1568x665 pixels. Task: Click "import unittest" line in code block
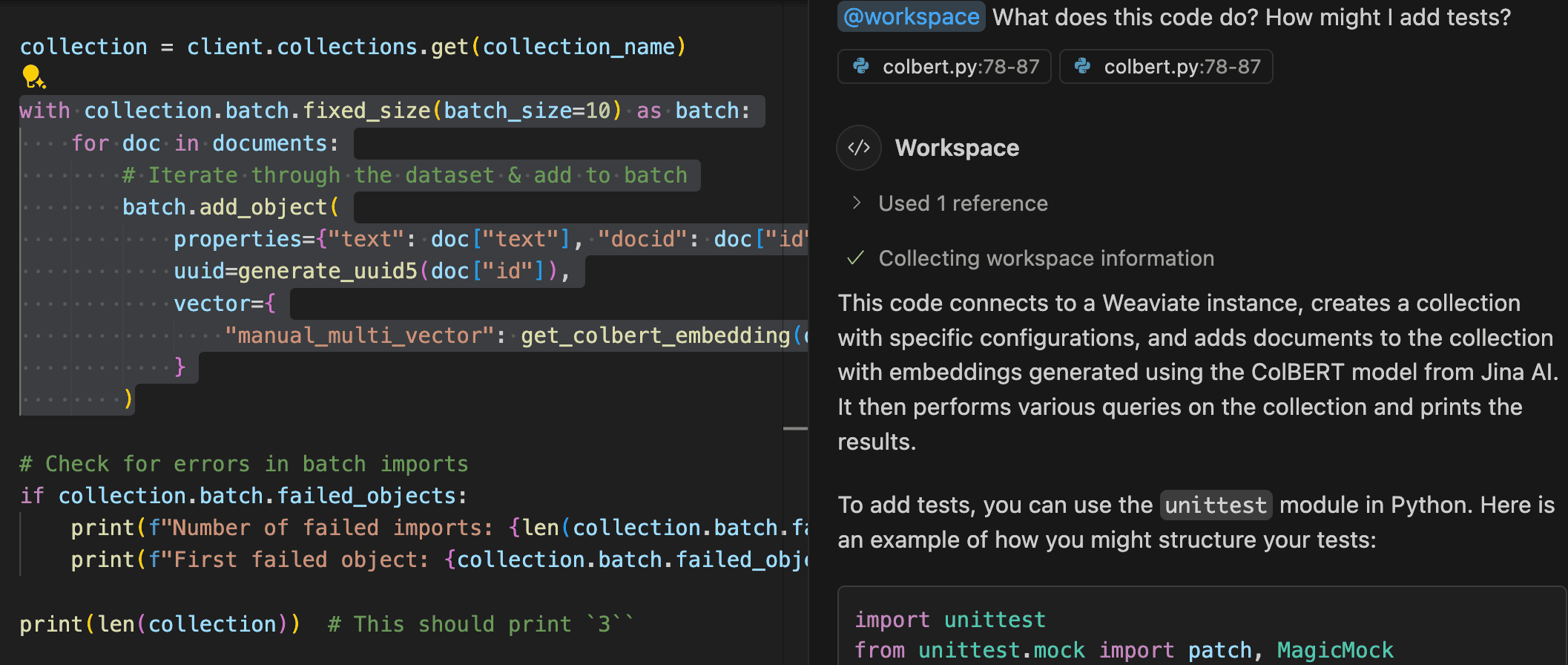[x=950, y=620]
